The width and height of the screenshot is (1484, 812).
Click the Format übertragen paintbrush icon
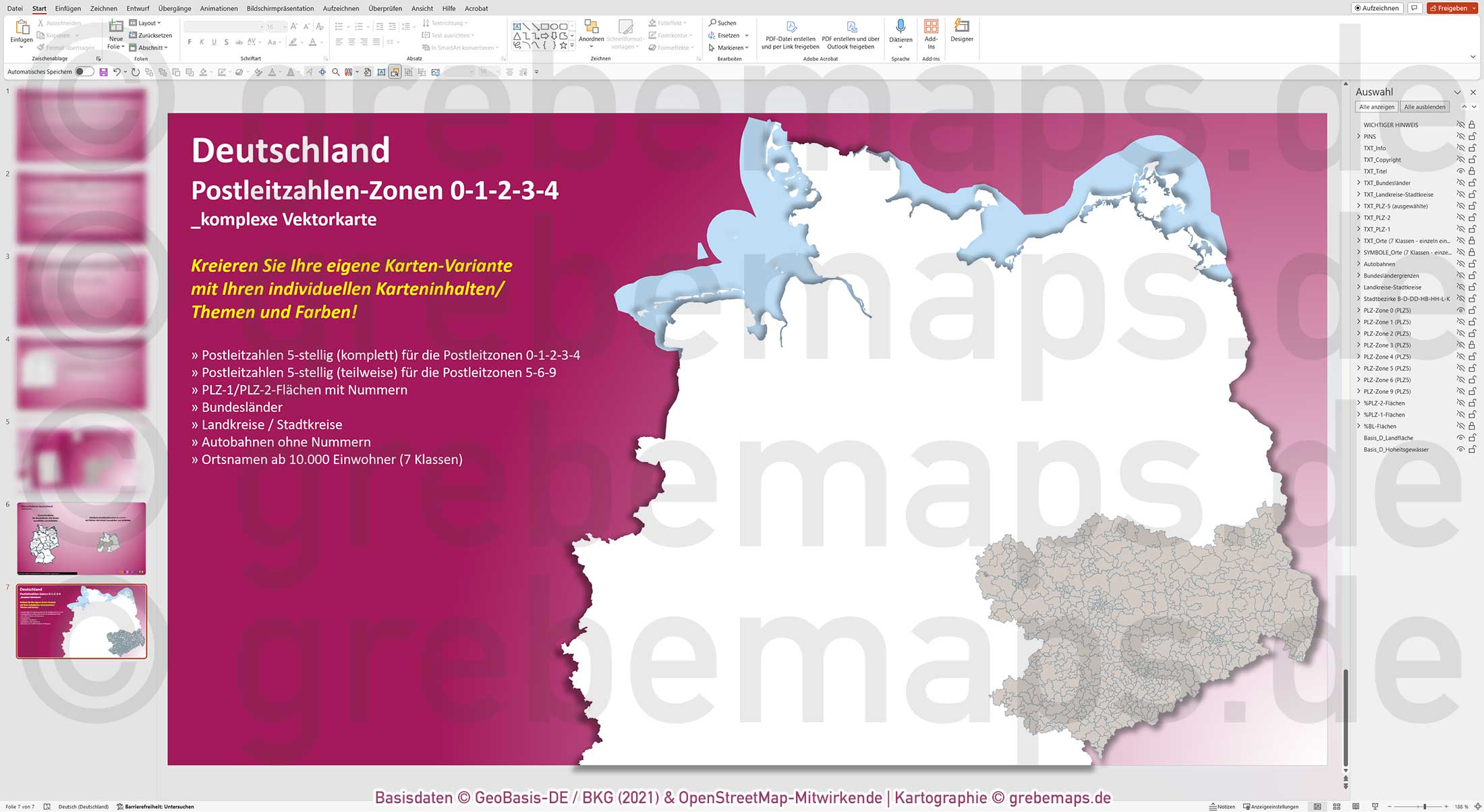pos(40,47)
